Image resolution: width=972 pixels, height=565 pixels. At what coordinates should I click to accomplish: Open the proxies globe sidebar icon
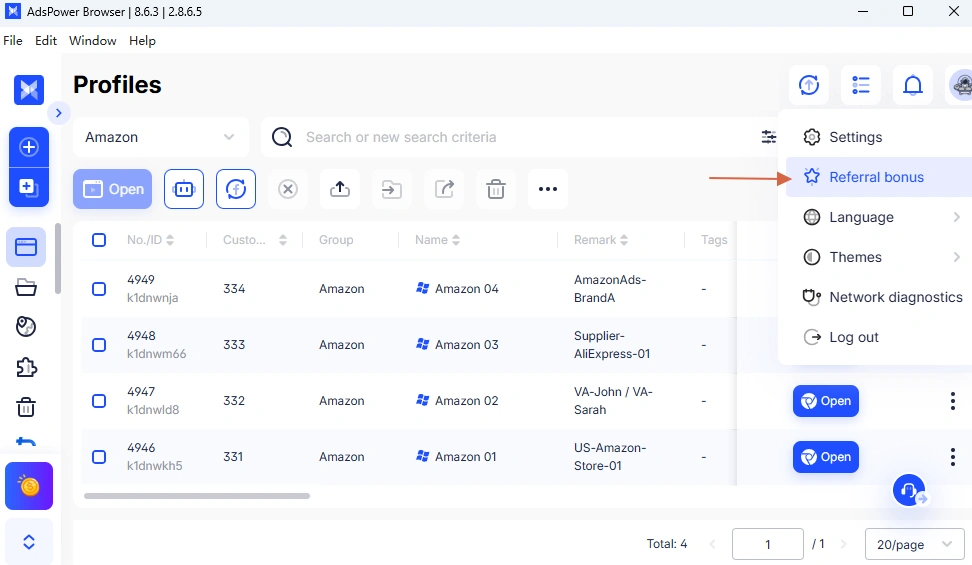coord(26,327)
